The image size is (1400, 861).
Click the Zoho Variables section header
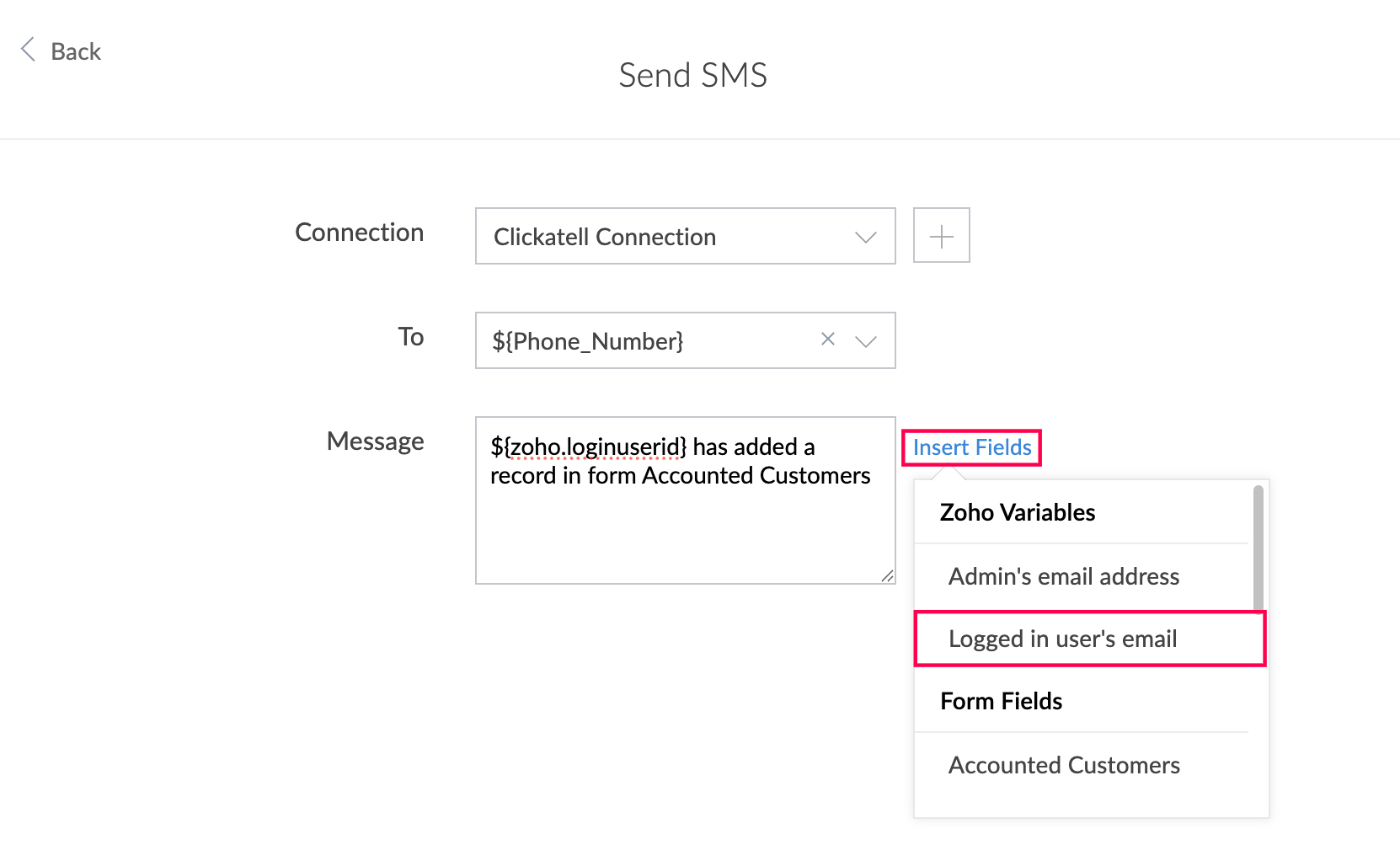point(1018,512)
